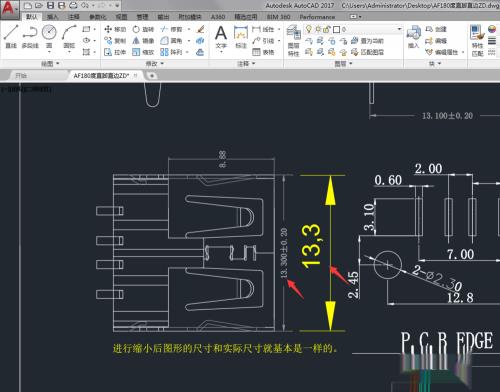Open the layer name dropdown list
This screenshot has height=392, width=500.
click(x=399, y=29)
